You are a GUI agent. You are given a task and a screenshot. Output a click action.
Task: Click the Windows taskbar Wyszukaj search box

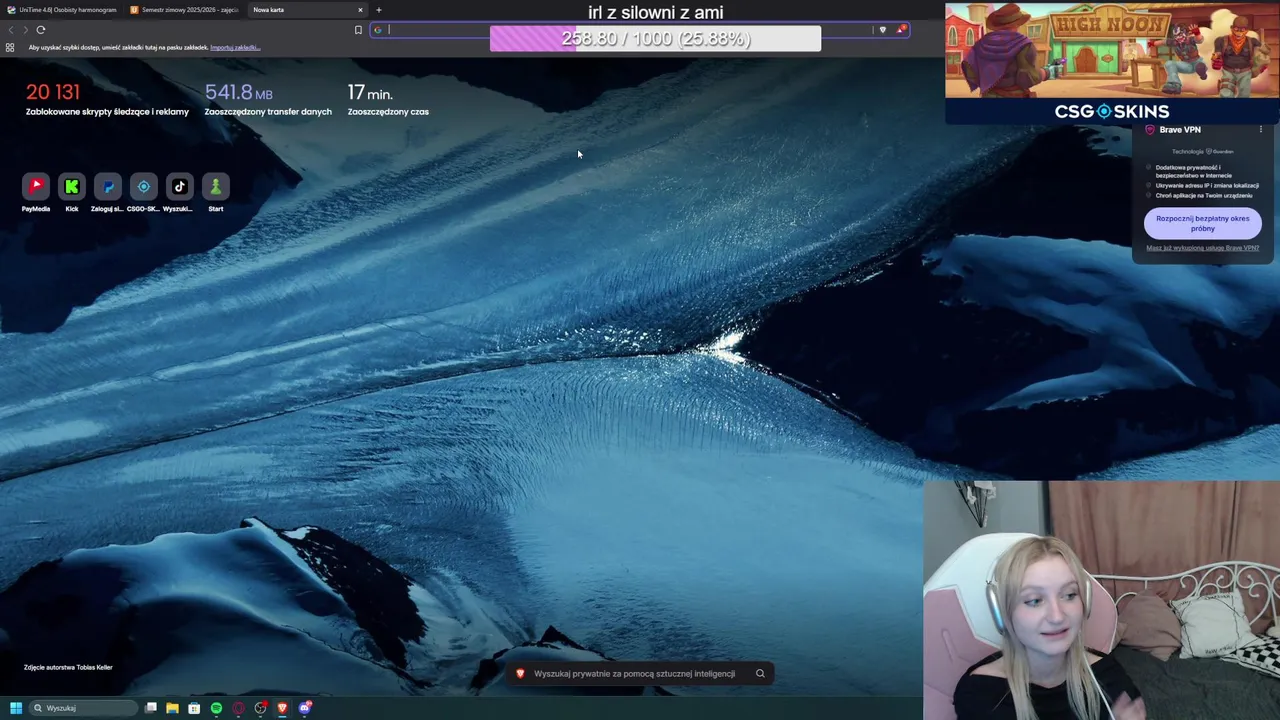pos(83,708)
